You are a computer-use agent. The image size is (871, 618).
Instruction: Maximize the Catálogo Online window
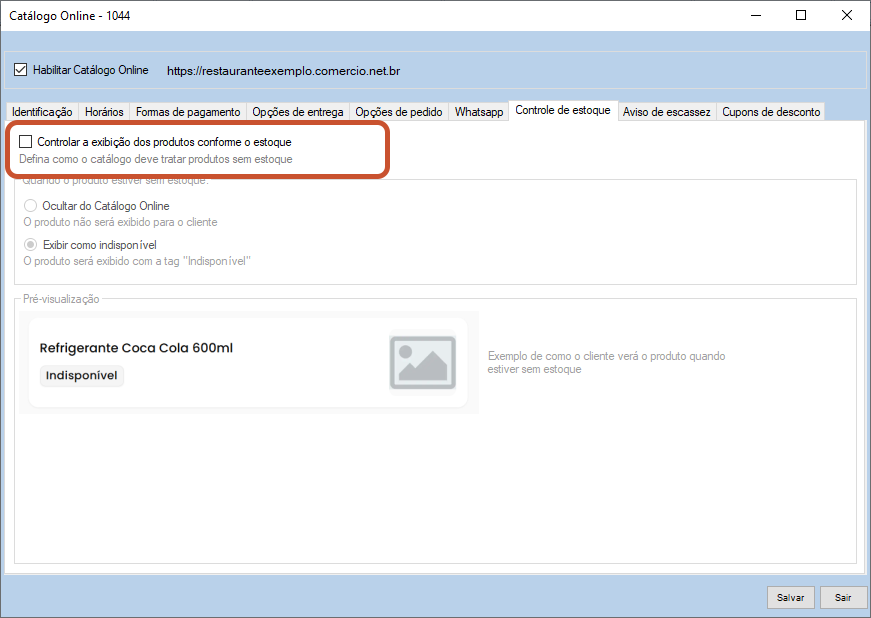[801, 16]
